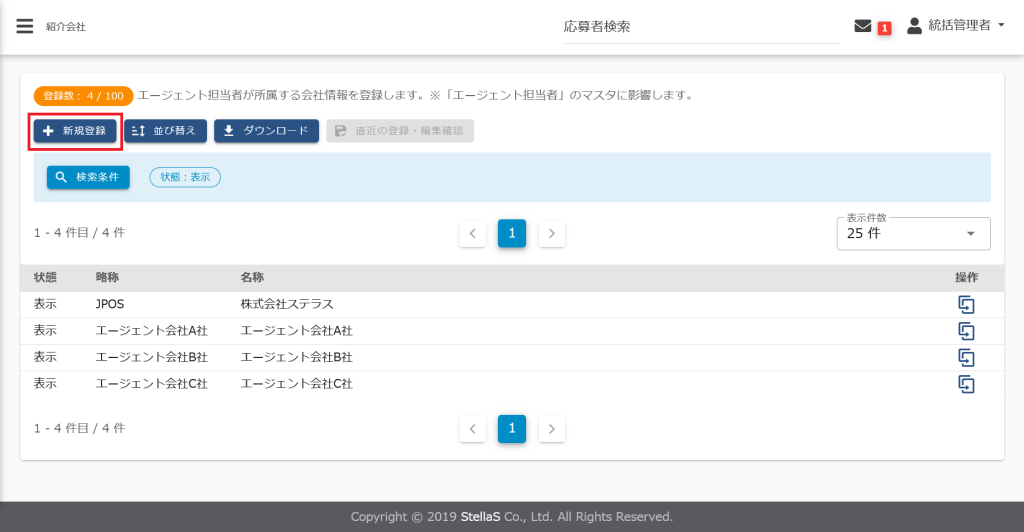Expand the 表示件数 25 件 dropdown

click(x=912, y=233)
